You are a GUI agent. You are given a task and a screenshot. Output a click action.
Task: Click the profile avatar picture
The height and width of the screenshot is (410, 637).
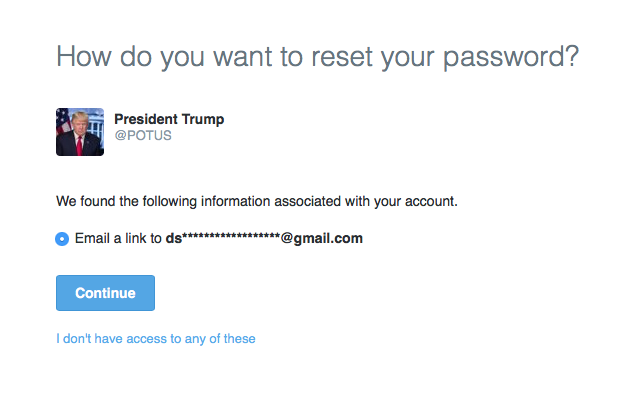[80, 132]
